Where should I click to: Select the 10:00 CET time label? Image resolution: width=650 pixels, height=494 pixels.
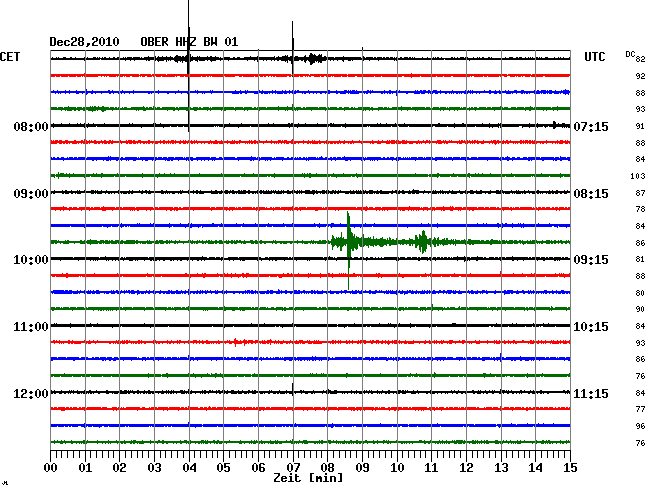(x=31, y=260)
